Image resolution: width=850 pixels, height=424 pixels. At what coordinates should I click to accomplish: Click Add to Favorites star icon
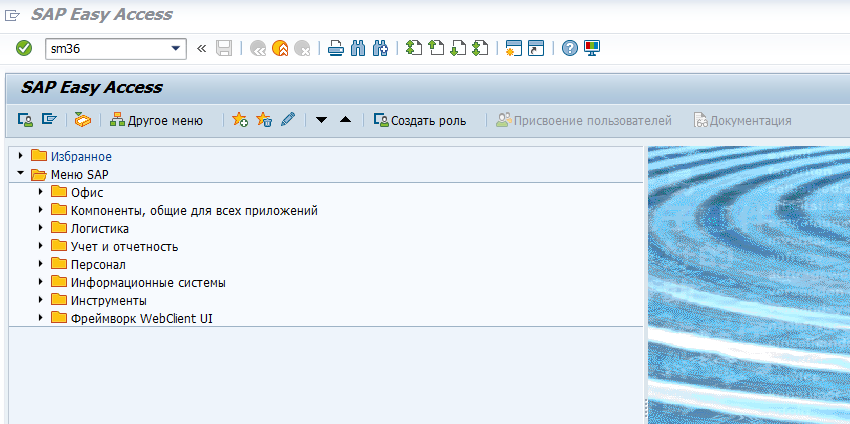pyautogui.click(x=239, y=120)
